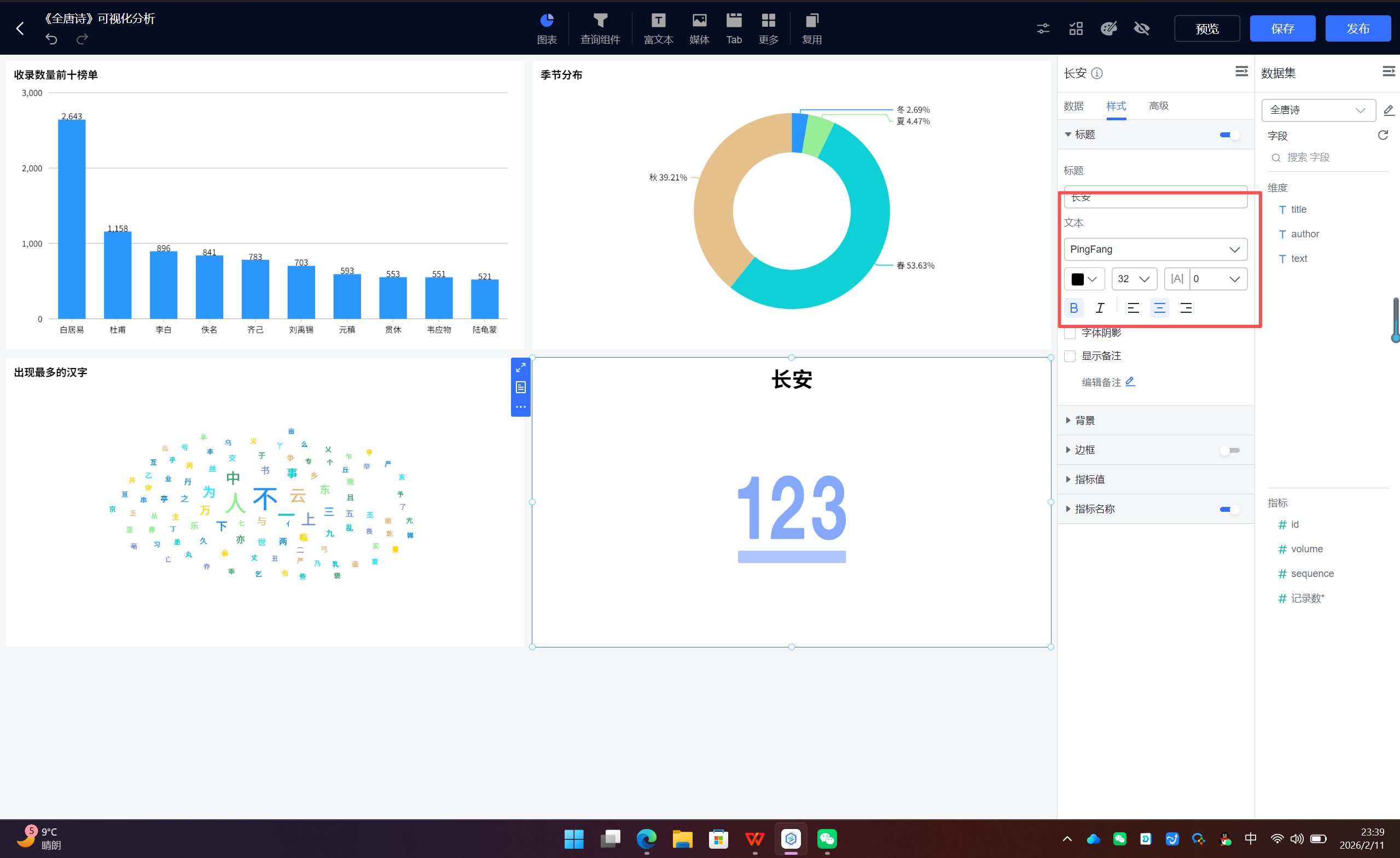Screen dimensions: 1400x858
Task: Toggle italic formatting for the title
Action: point(1100,308)
